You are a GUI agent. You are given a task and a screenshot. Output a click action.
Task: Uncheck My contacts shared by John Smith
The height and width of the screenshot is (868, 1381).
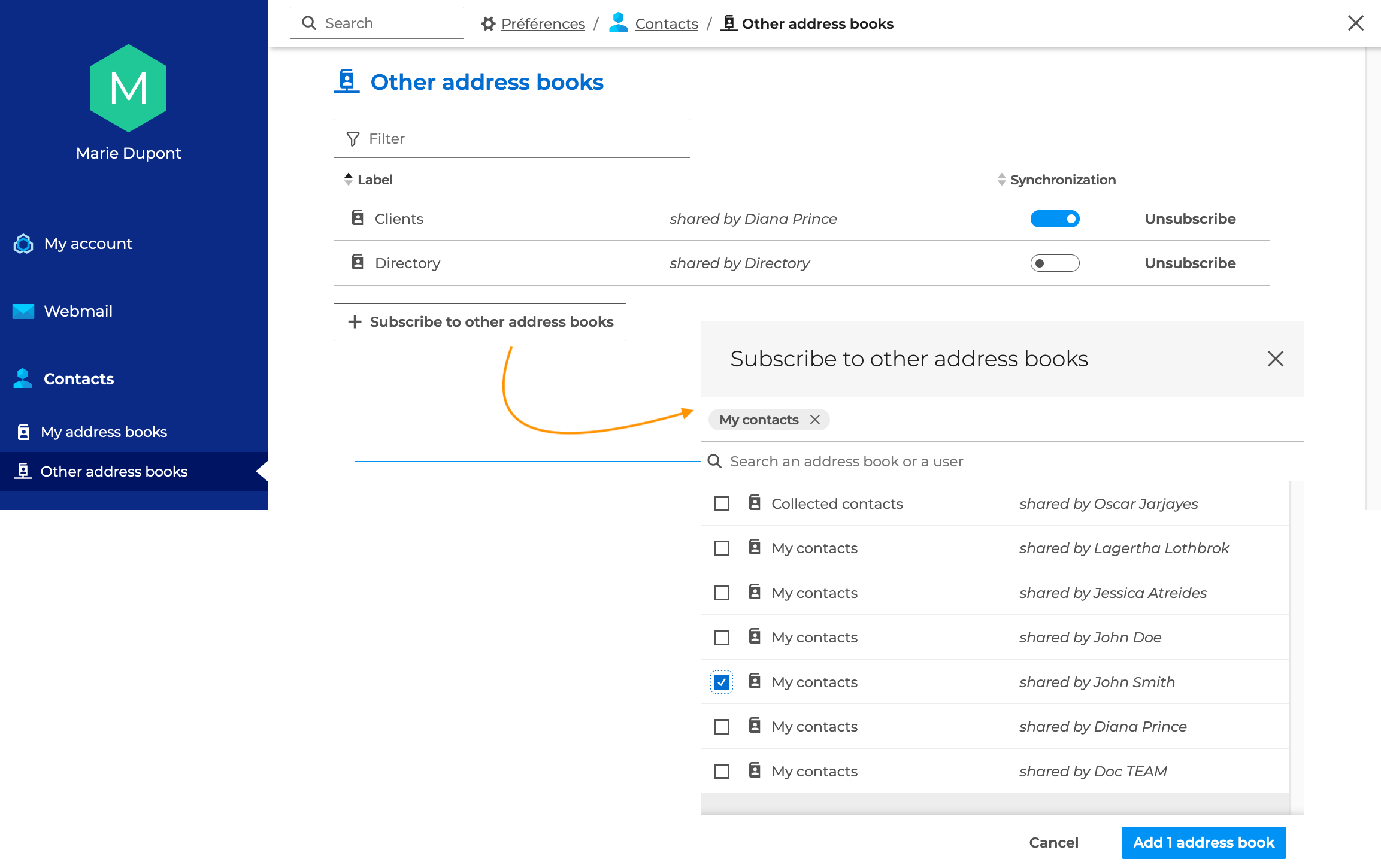tap(722, 682)
